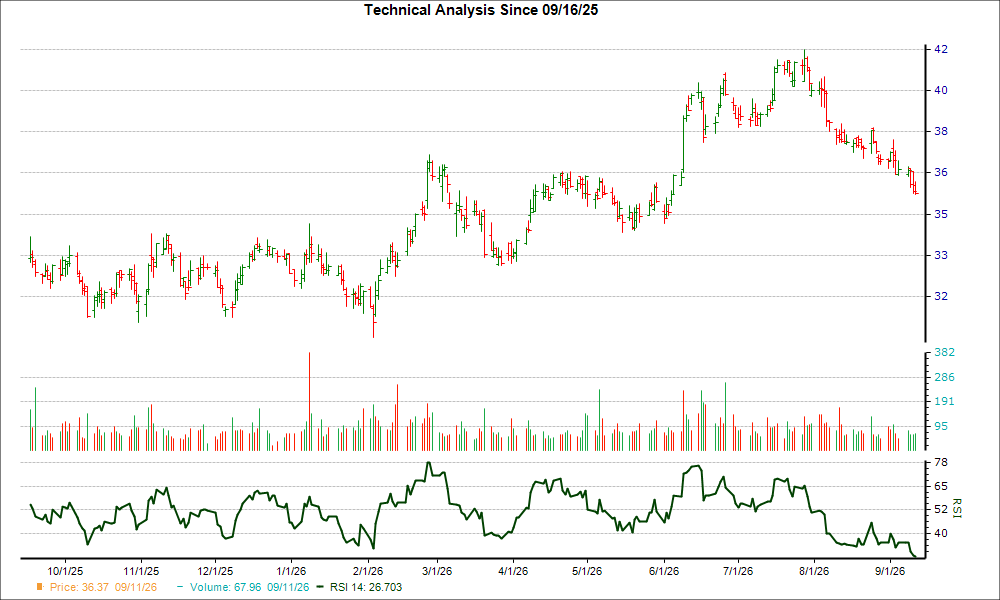Click the 12/1/25 date label
The height and width of the screenshot is (600, 1000).
pyautogui.click(x=215, y=571)
